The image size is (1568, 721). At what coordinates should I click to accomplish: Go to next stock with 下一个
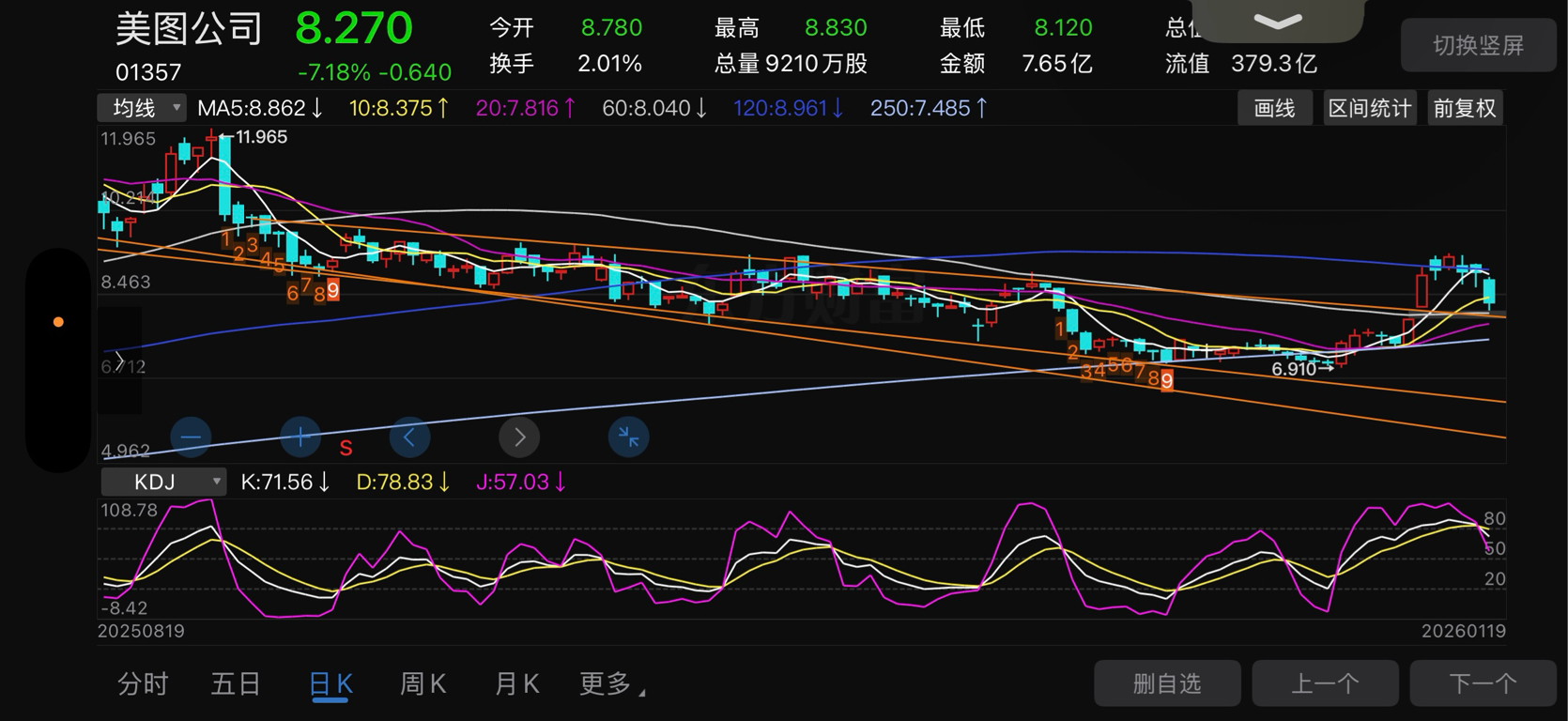[x=1483, y=683]
